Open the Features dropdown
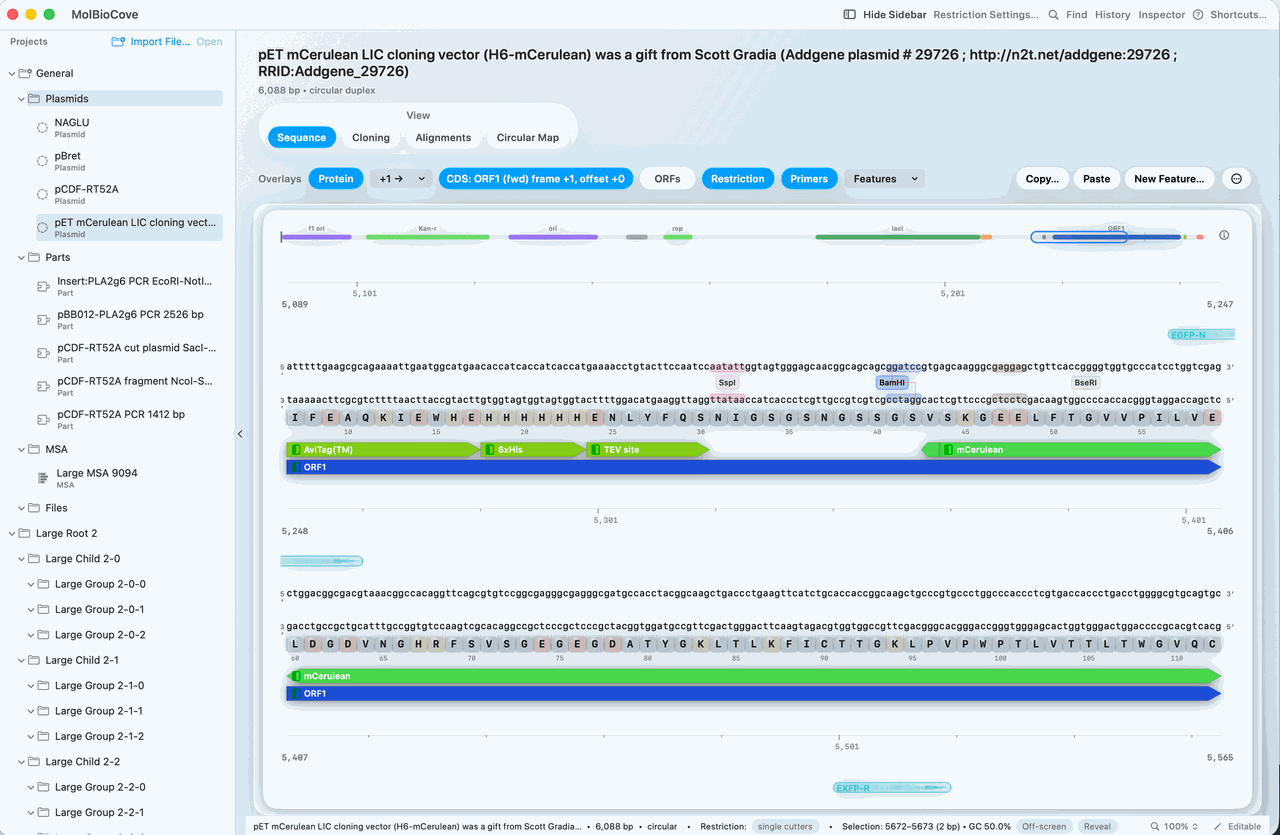Image resolution: width=1280 pixels, height=835 pixels. click(x=884, y=179)
